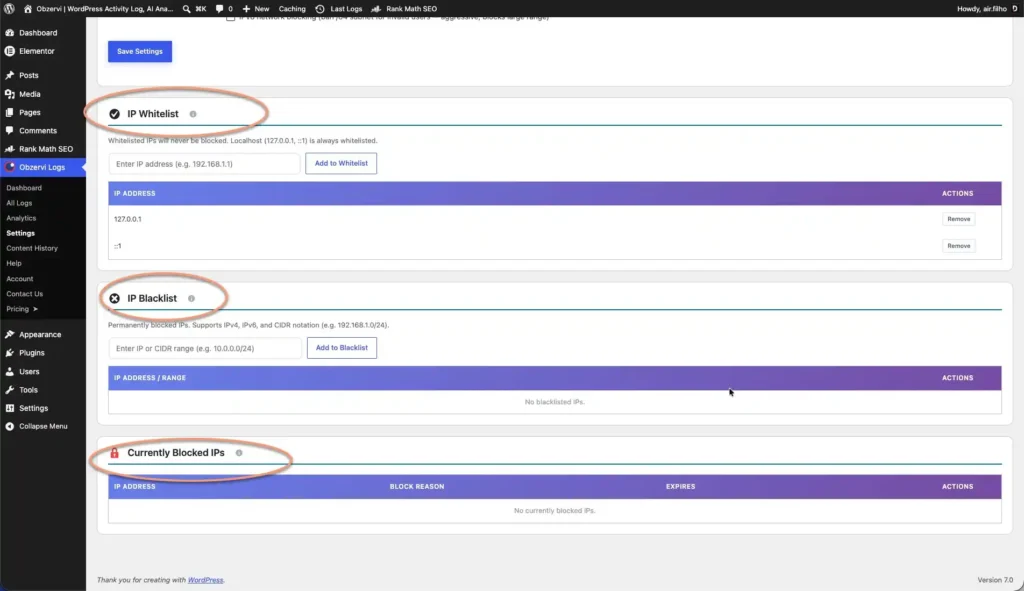Click the New plus icon in admin bar

point(246,8)
